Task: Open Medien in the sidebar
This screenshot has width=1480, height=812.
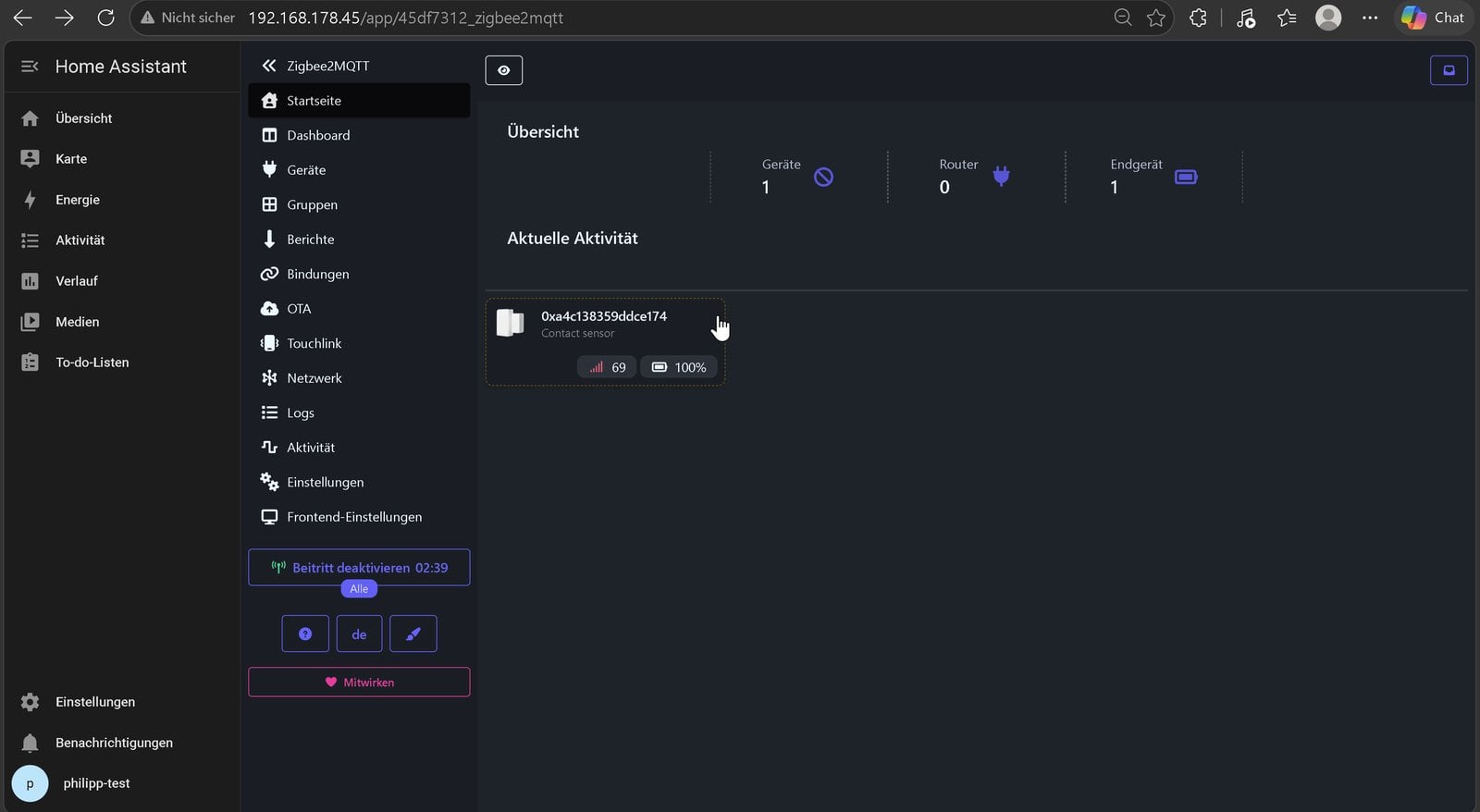Action: click(x=120, y=322)
